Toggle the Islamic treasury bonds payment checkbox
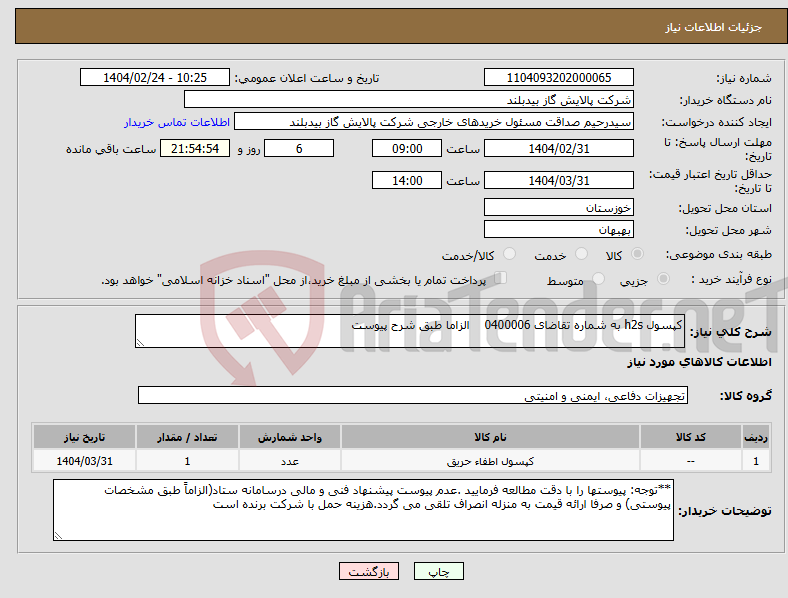This screenshot has height=598, width=788. pyautogui.click(x=500, y=277)
